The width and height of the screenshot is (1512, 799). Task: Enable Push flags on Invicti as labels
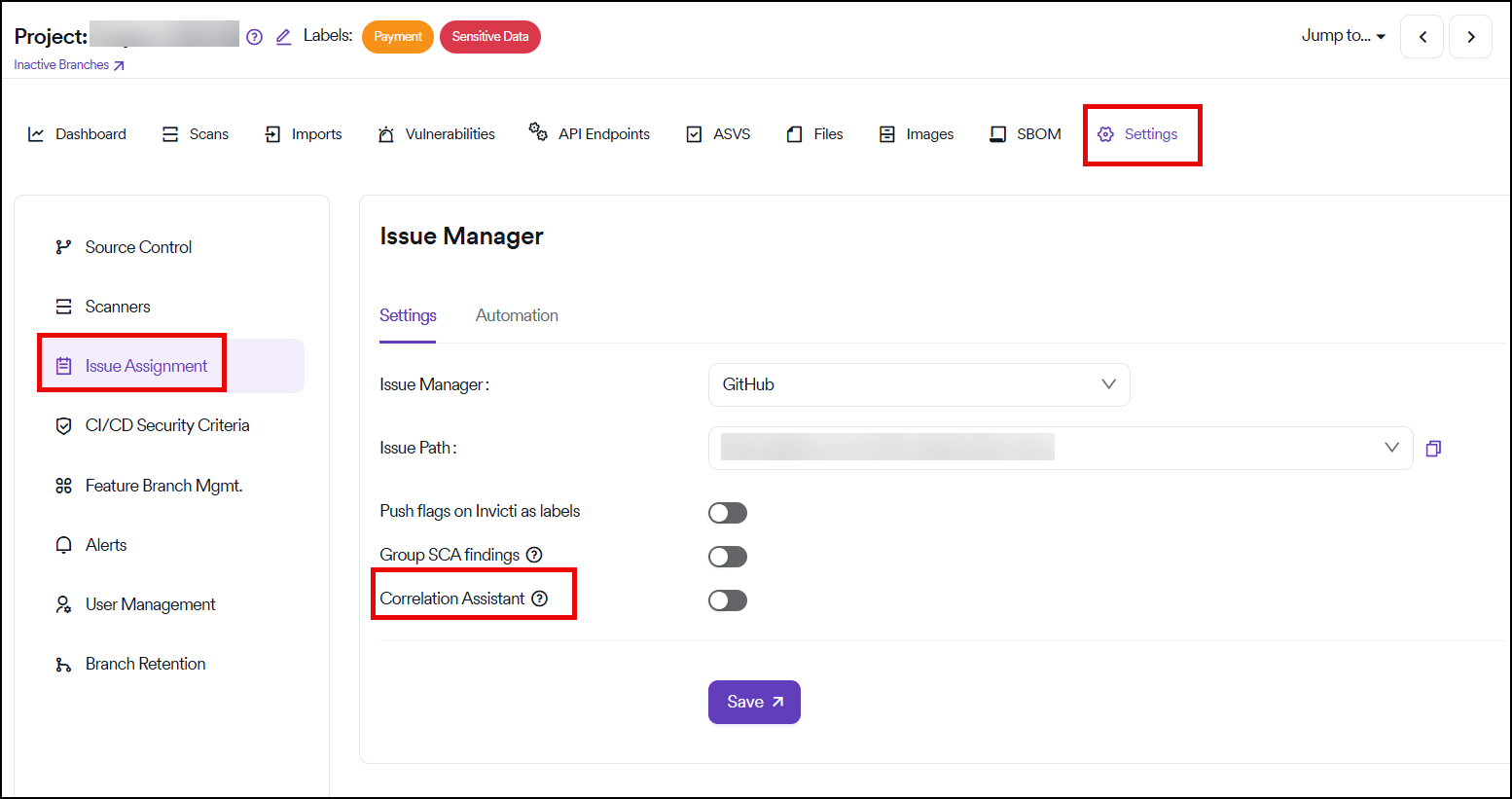pyautogui.click(x=727, y=513)
